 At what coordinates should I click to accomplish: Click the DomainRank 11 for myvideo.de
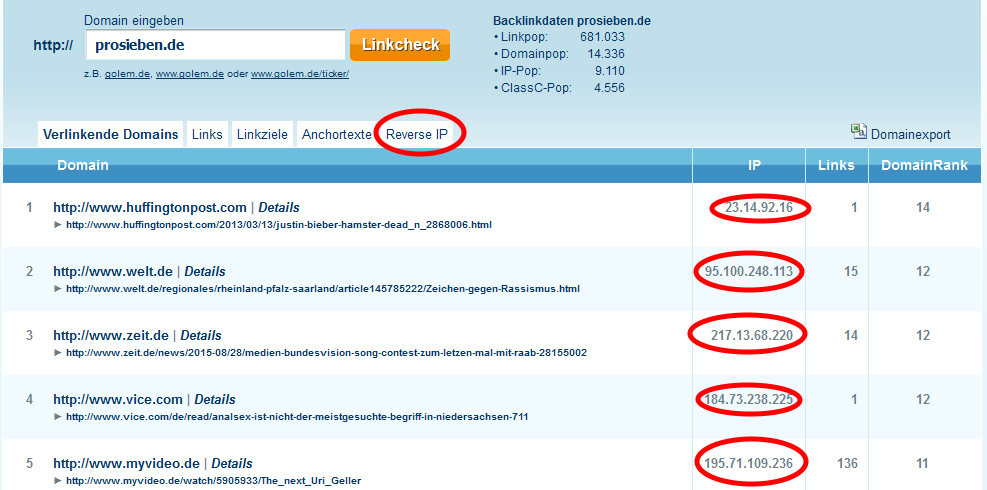[923, 464]
